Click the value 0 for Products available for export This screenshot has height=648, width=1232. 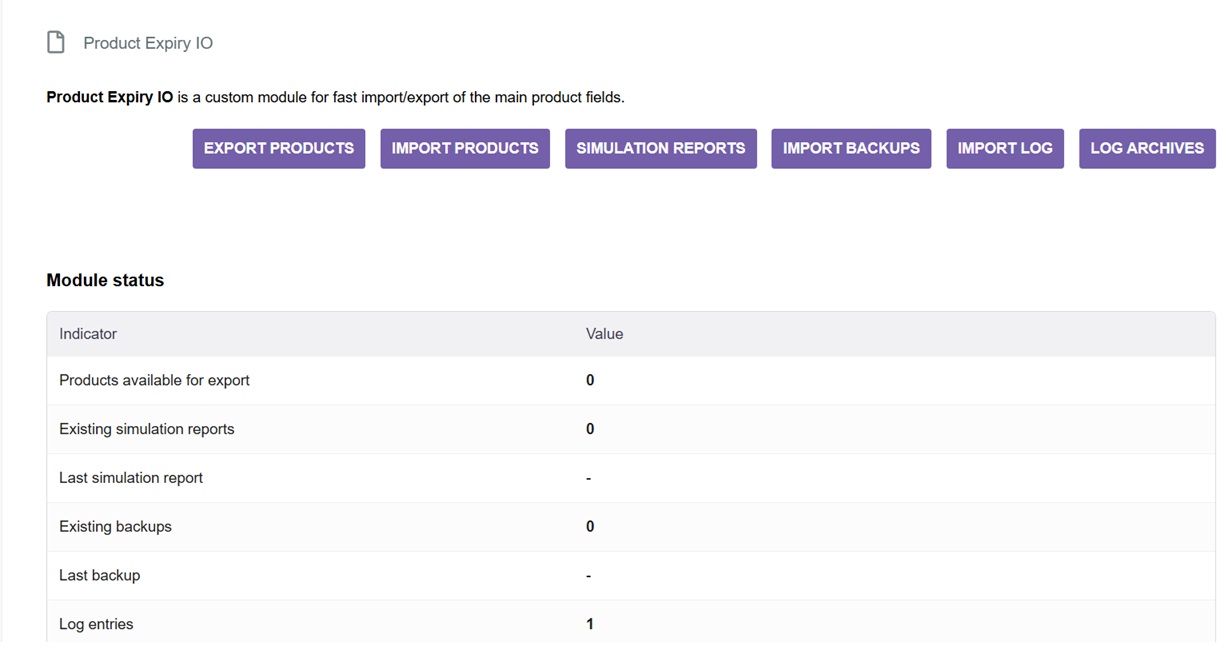point(590,380)
